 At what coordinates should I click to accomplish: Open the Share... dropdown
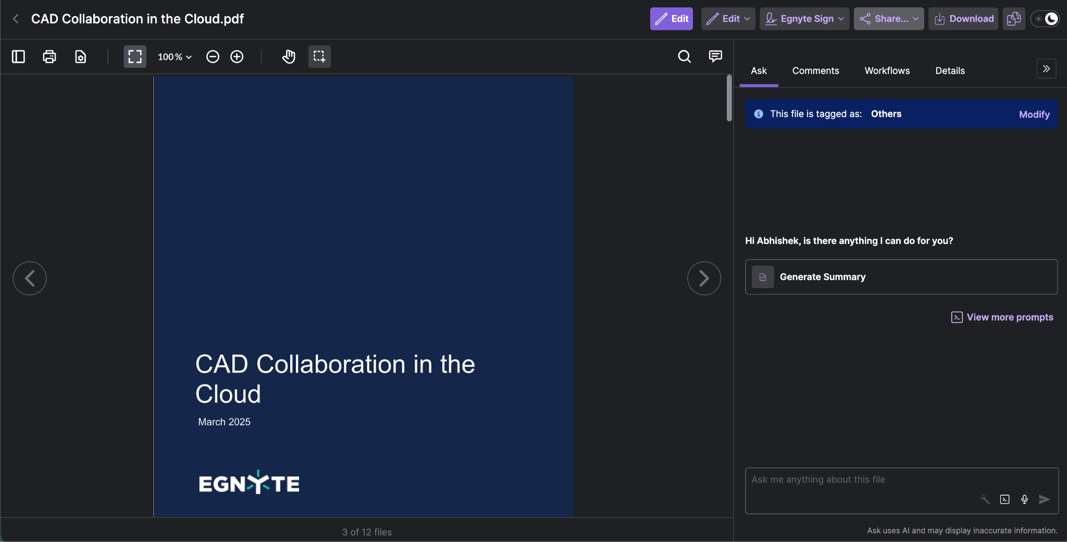coord(889,19)
